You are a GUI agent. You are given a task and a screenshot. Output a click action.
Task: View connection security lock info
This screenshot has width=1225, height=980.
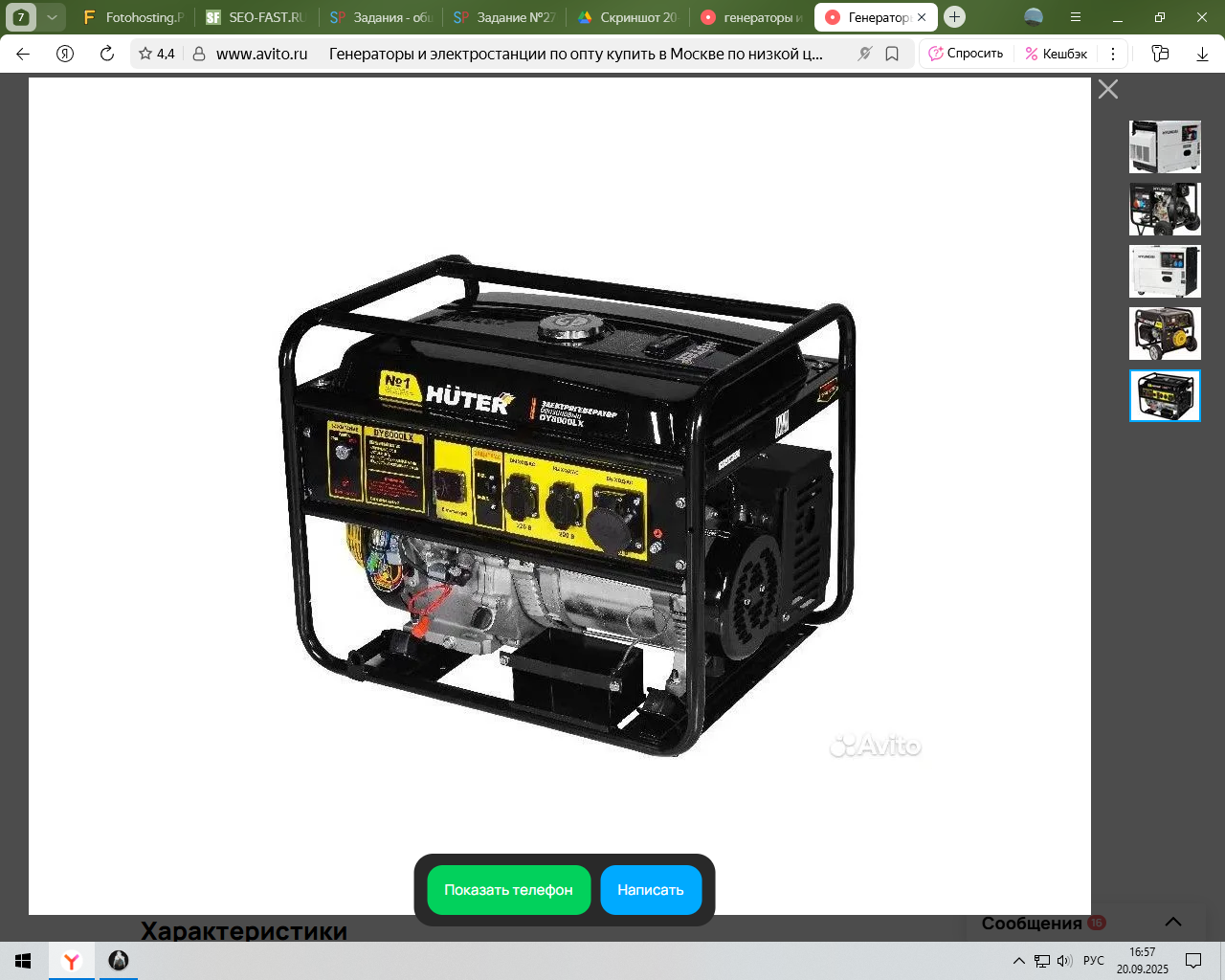coord(199,54)
